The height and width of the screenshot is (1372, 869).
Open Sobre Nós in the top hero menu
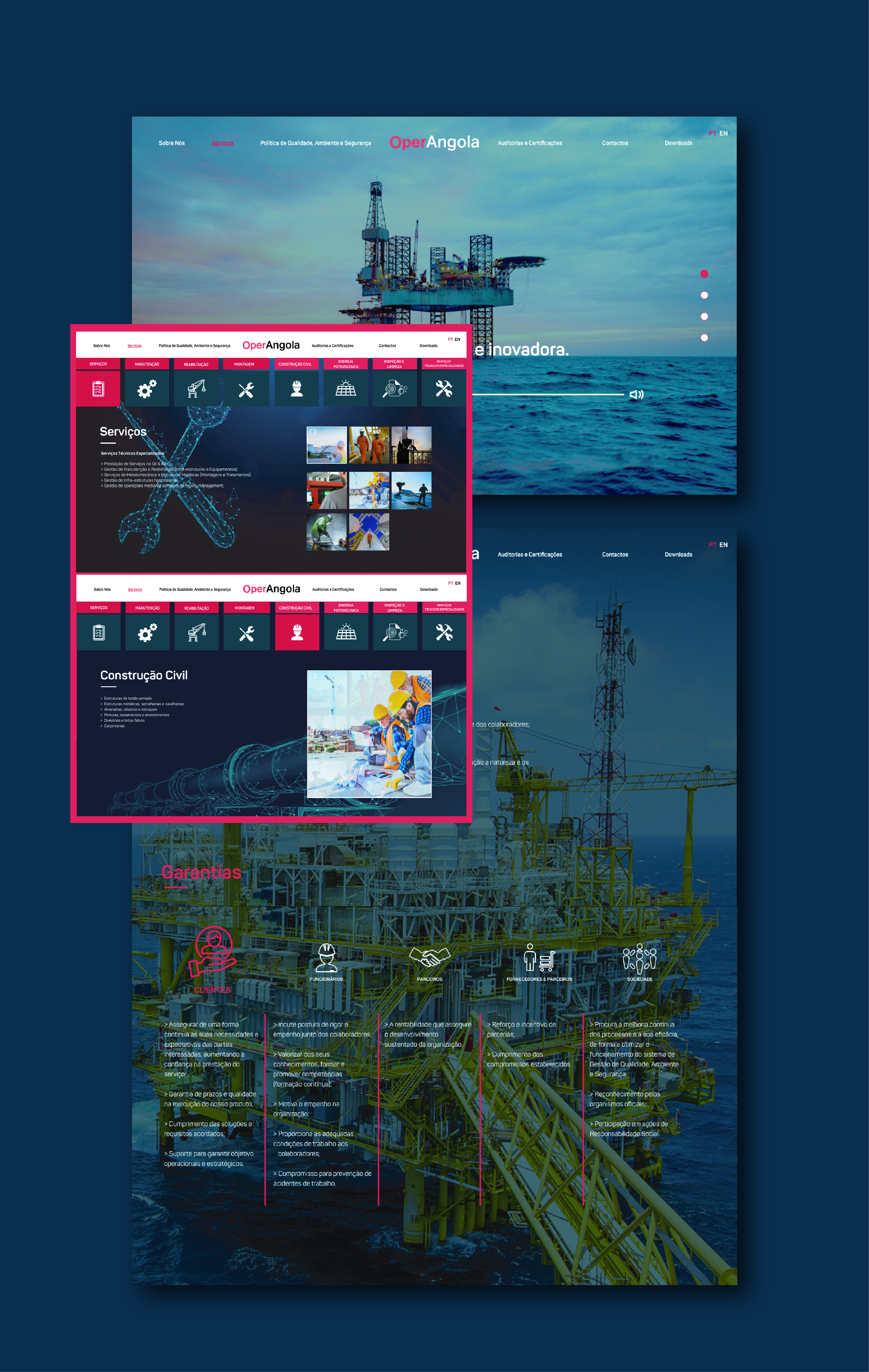click(x=171, y=143)
